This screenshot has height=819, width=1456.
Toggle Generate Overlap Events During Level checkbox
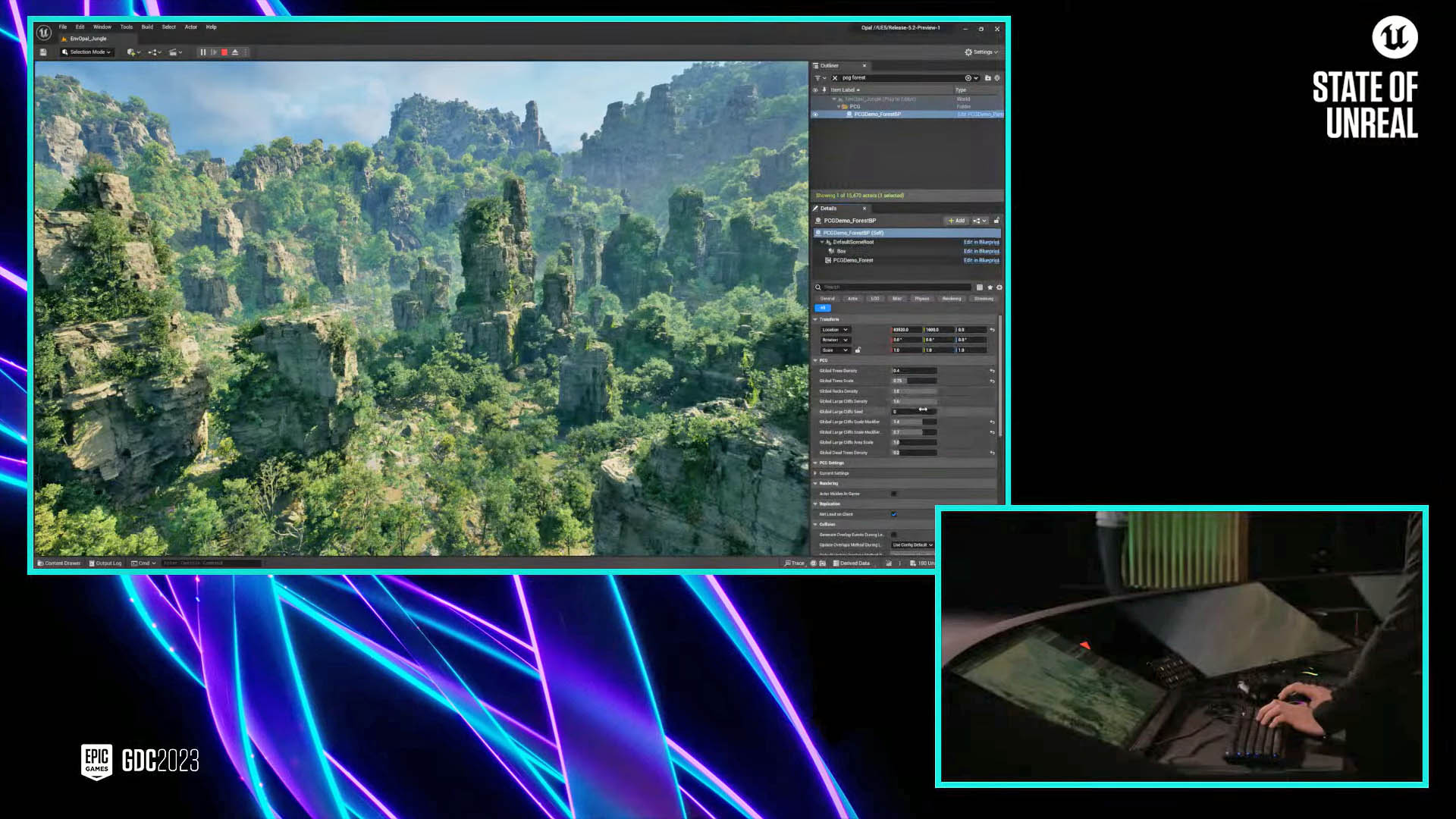click(894, 535)
